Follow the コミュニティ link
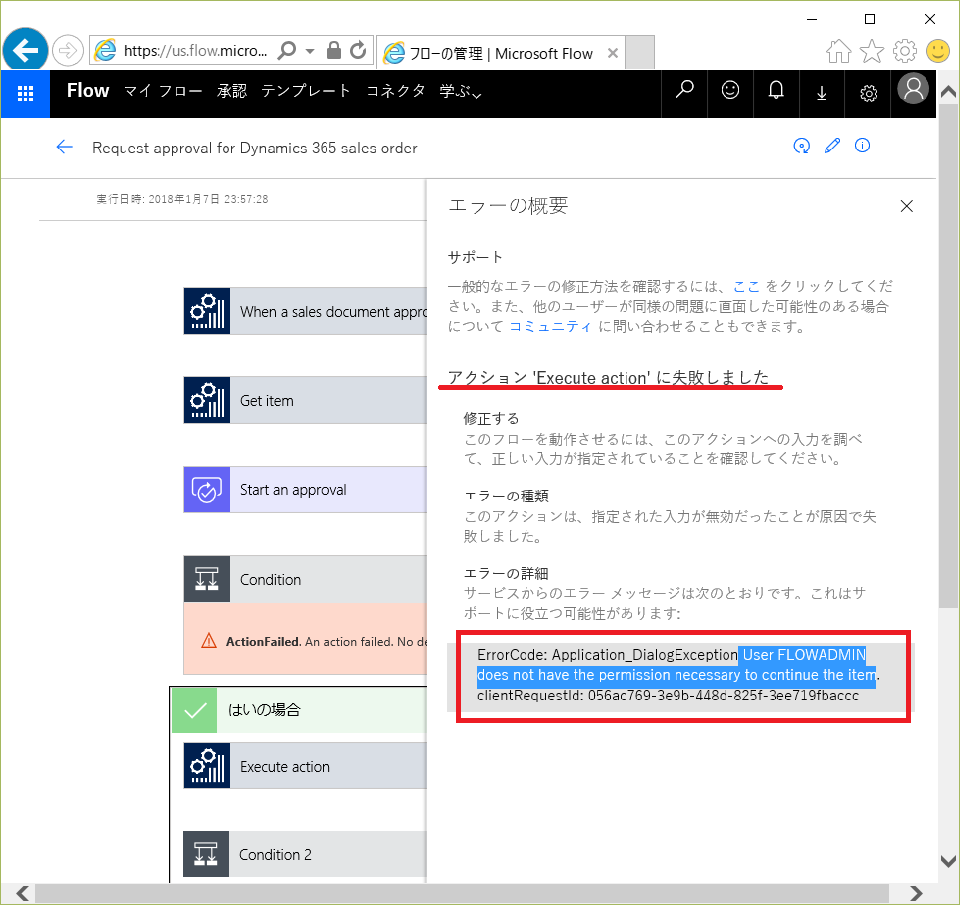Screen dimensions: 960x905 [550, 327]
